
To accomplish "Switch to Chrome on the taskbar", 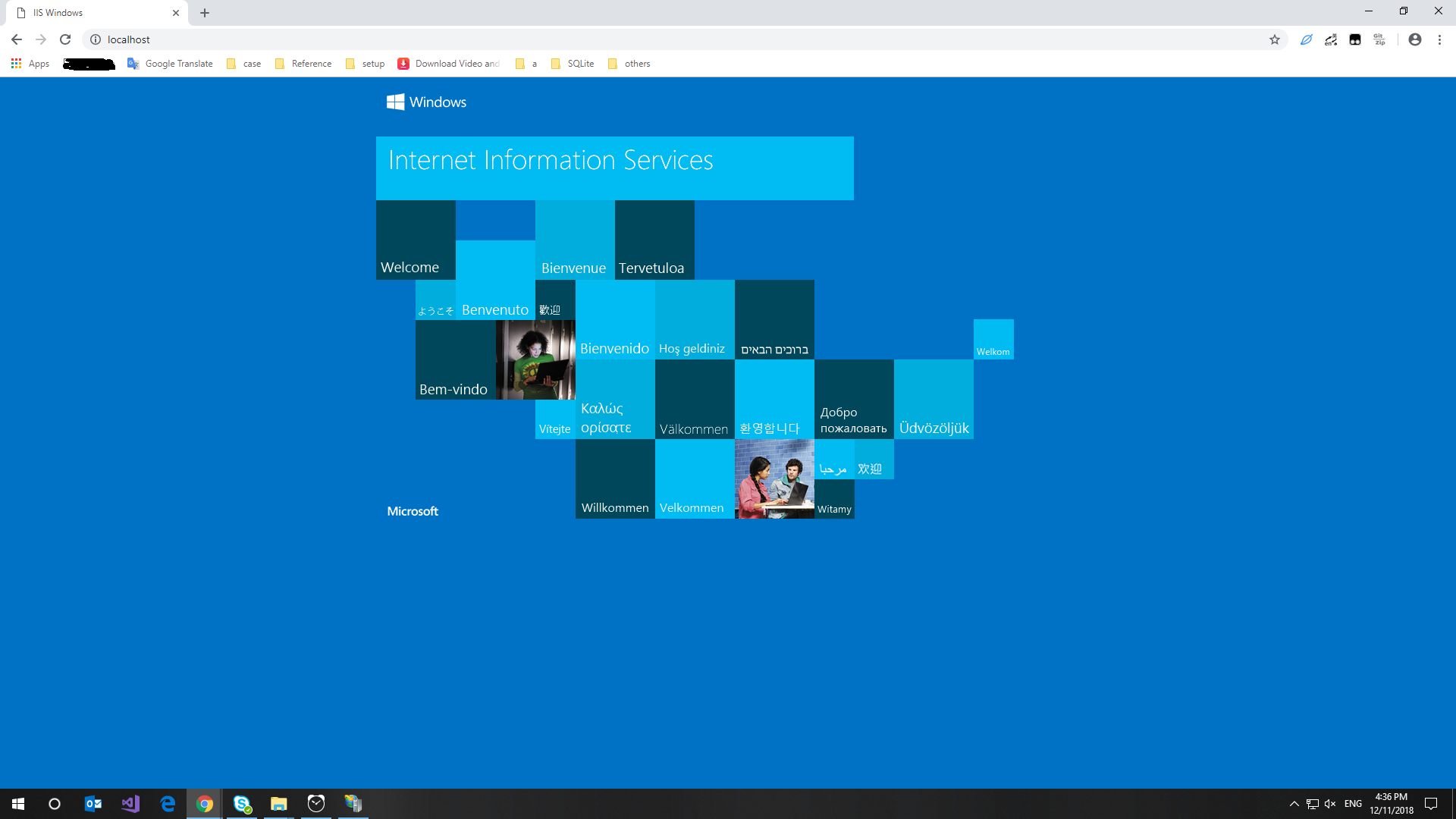I will [x=205, y=804].
